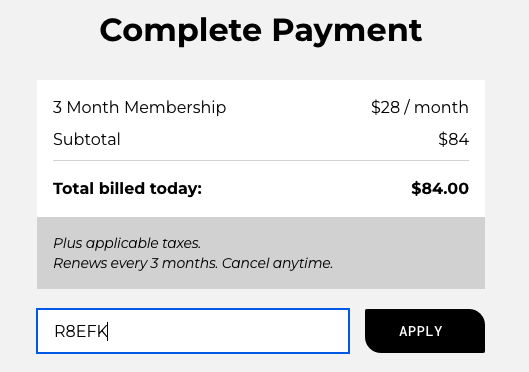Click the word month in price

click(441, 108)
